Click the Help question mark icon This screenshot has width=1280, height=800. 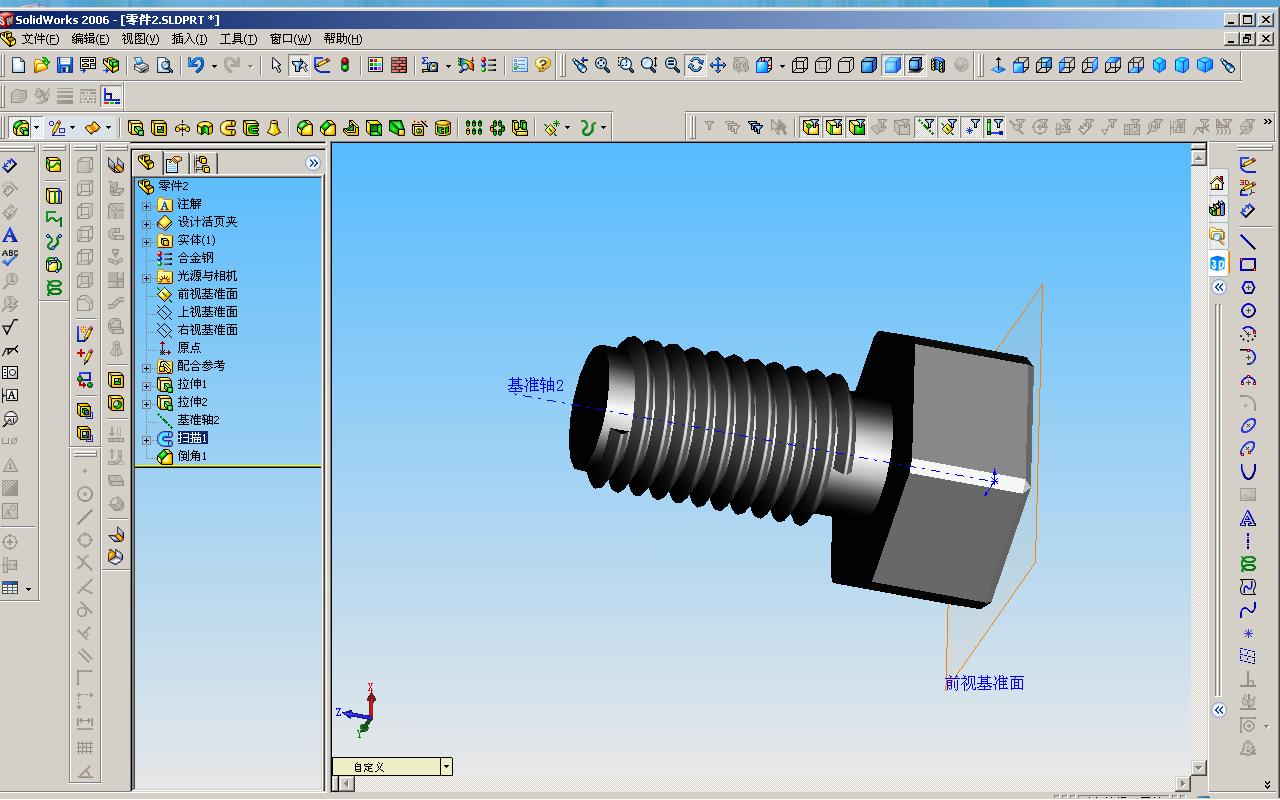pyautogui.click(x=543, y=65)
